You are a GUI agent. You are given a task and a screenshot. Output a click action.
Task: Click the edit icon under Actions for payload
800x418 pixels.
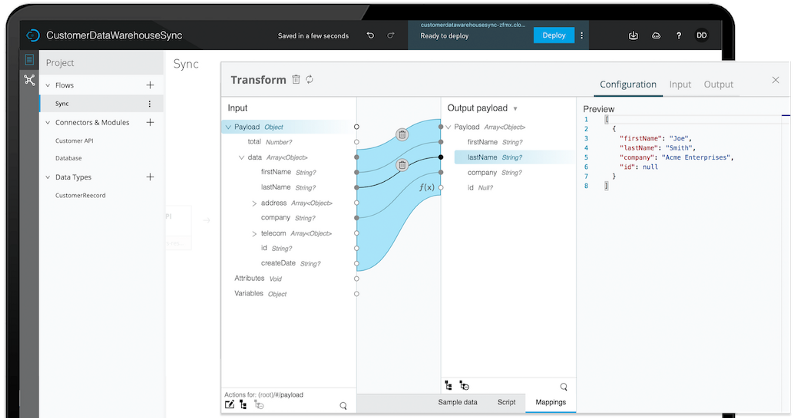(x=230, y=405)
